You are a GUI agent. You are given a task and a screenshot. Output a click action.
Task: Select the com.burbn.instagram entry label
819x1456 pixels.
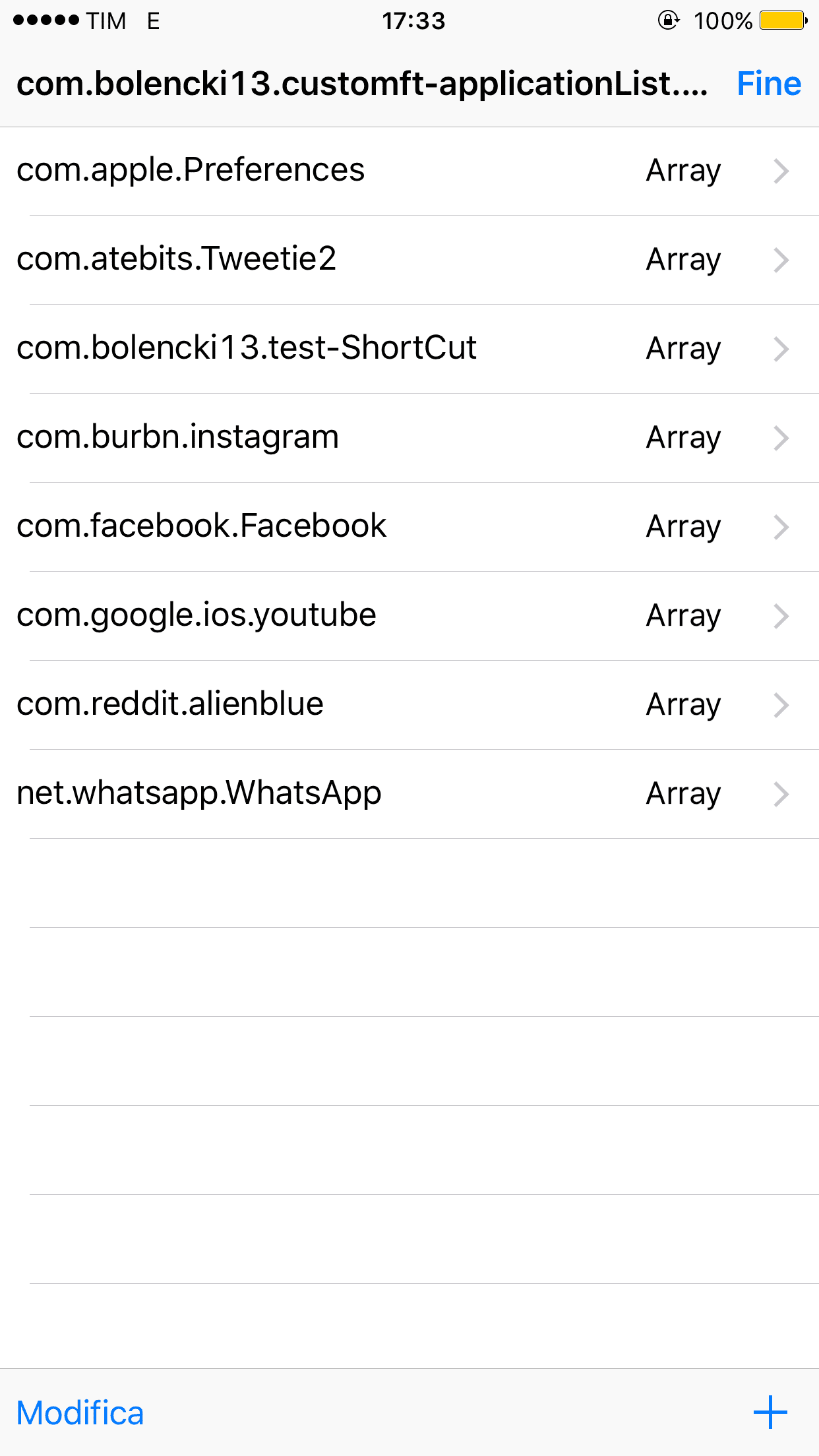pos(177,437)
